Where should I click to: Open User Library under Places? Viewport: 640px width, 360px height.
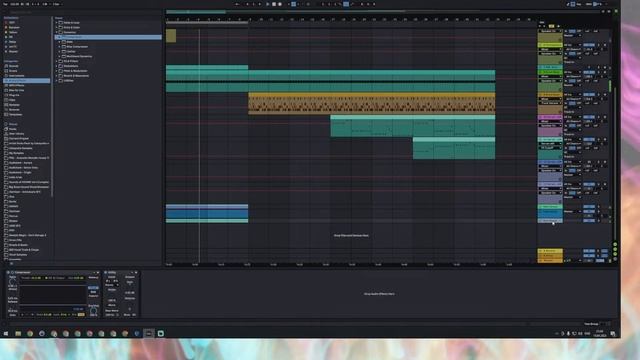(x=16, y=134)
